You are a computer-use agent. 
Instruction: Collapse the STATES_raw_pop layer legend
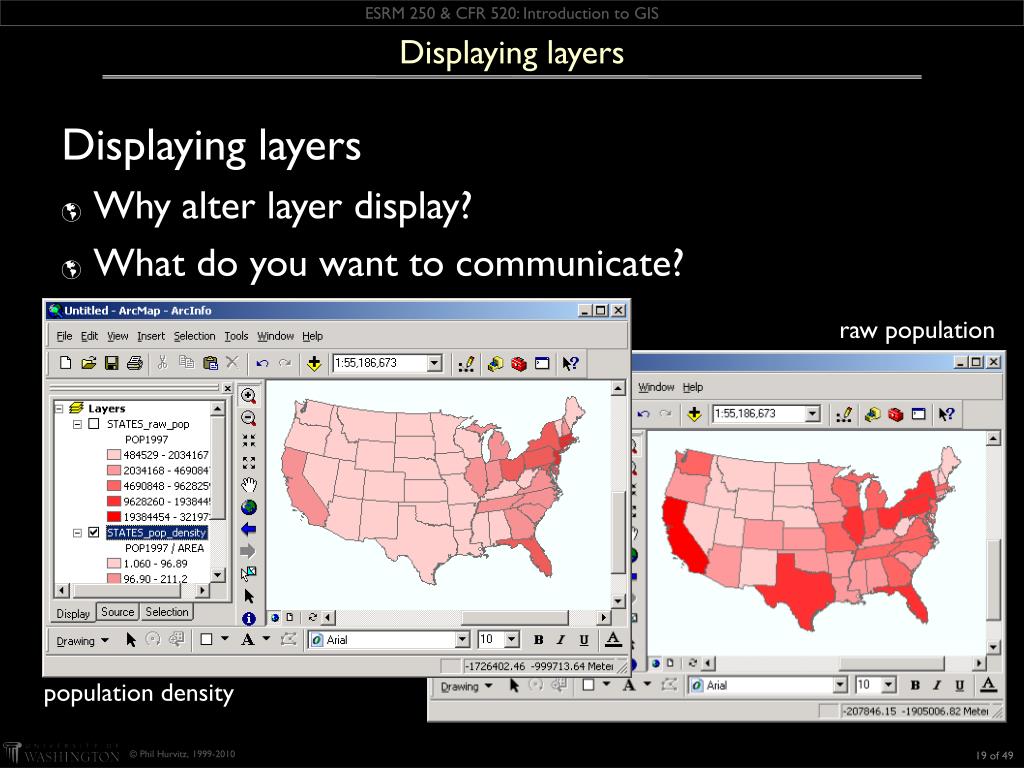[x=77, y=424]
